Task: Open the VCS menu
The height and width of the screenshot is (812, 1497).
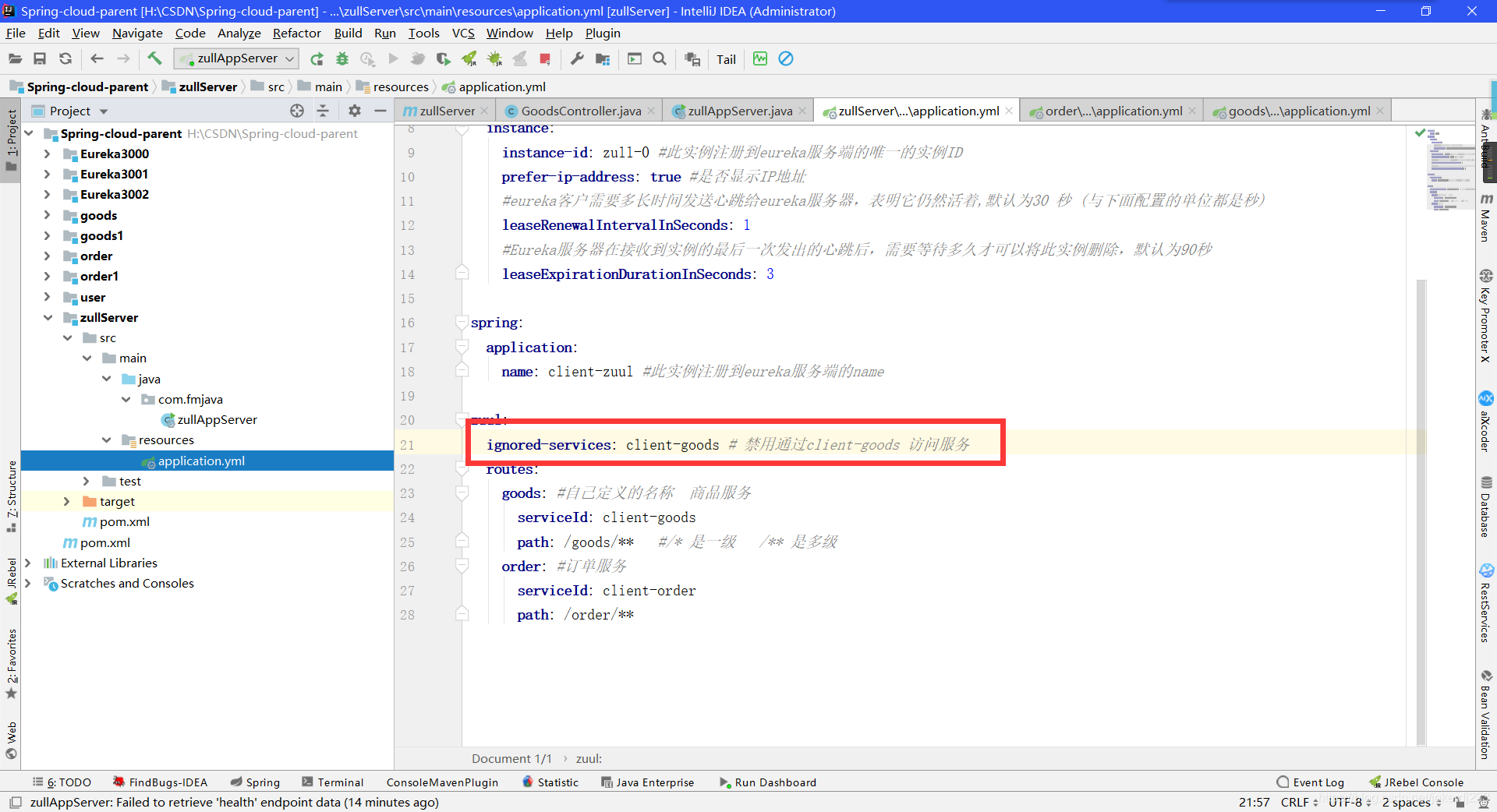Action: 463,33
